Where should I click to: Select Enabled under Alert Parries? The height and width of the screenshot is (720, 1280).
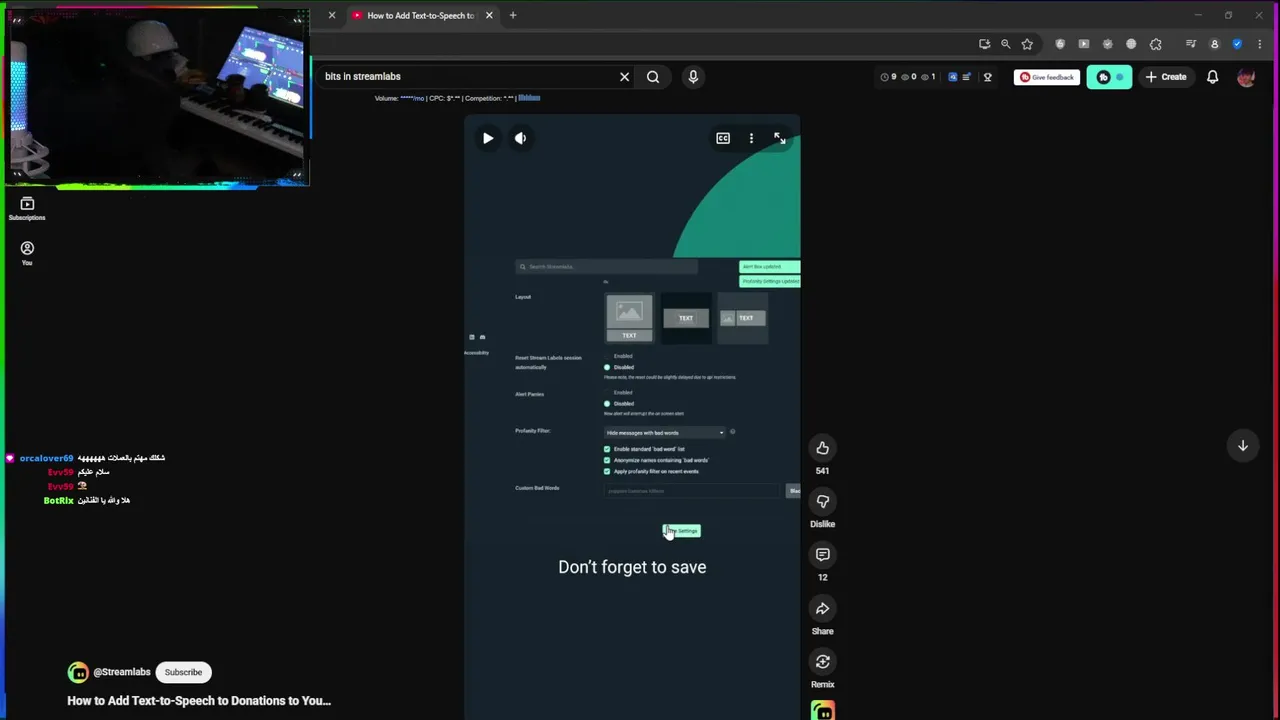(x=606, y=393)
